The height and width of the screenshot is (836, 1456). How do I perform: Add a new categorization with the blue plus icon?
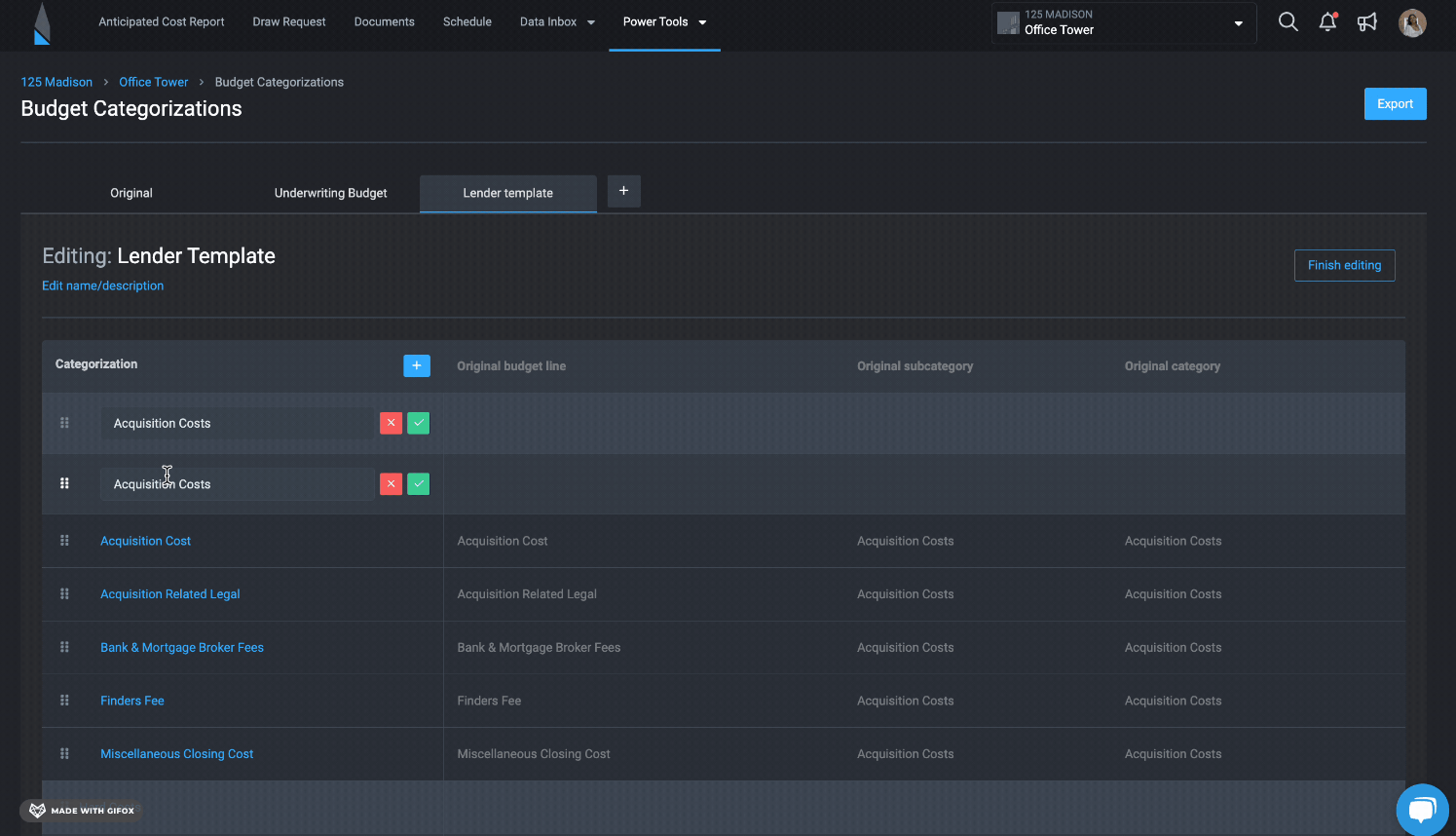click(x=416, y=365)
